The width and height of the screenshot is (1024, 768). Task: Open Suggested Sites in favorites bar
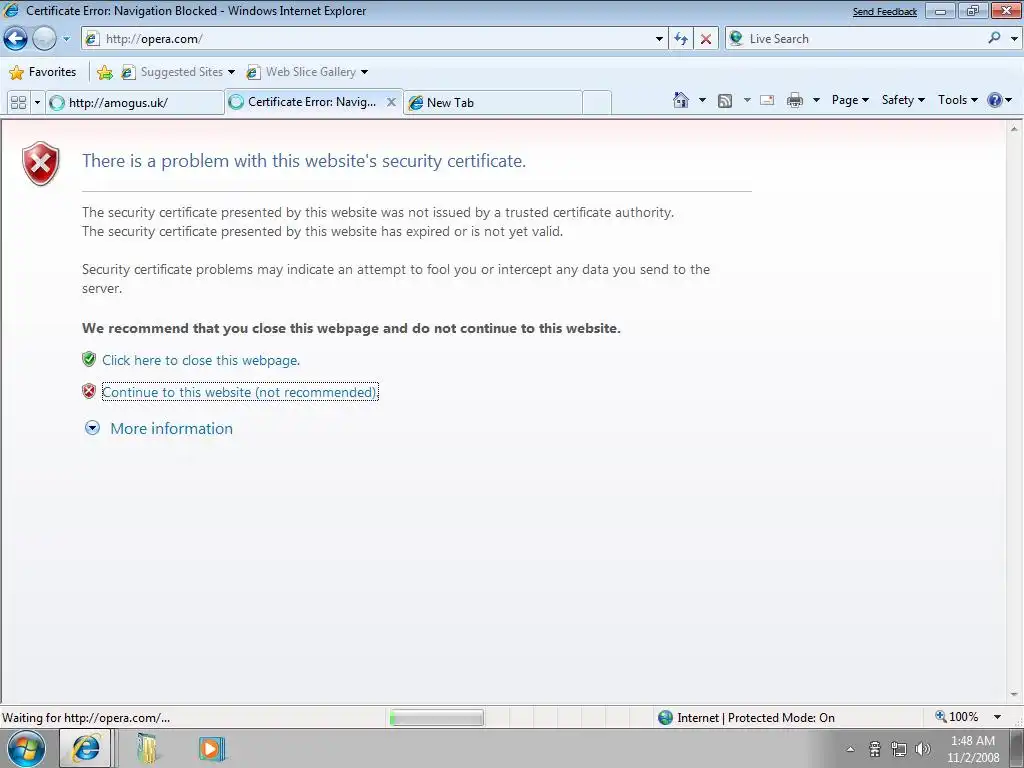[x=178, y=72]
